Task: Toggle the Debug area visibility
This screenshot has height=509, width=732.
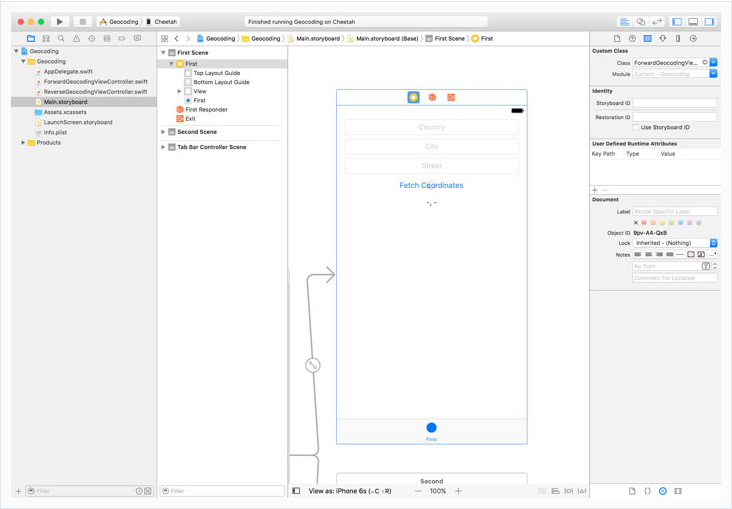Action: pos(693,21)
